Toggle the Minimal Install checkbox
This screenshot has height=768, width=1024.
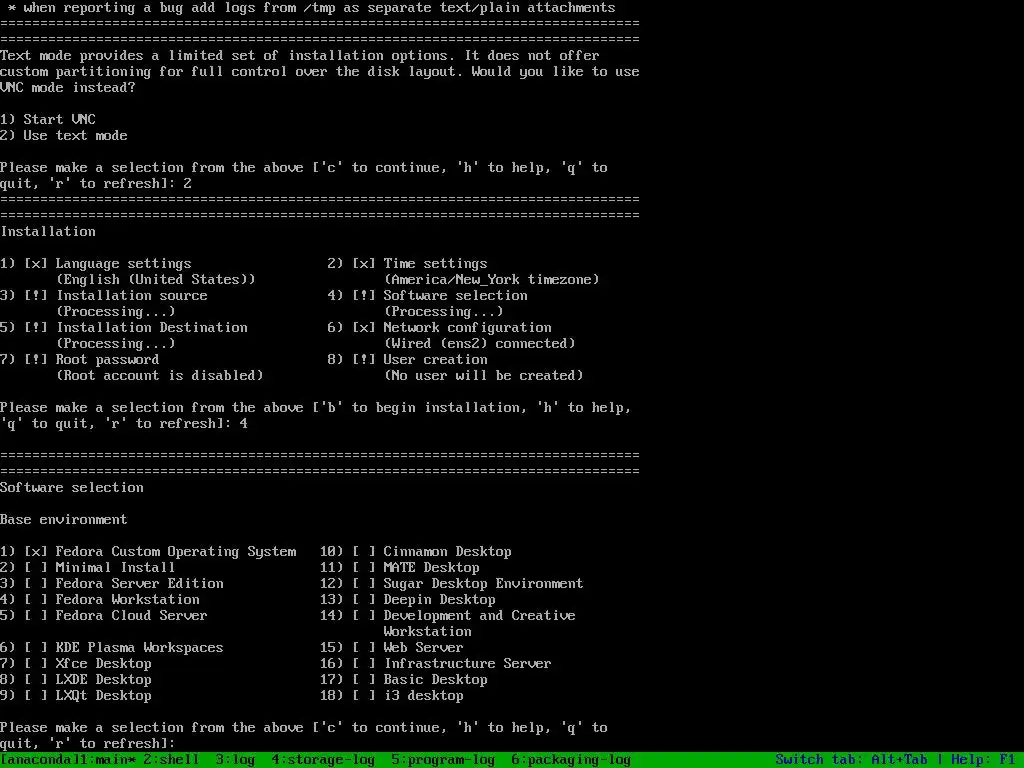click(36, 568)
